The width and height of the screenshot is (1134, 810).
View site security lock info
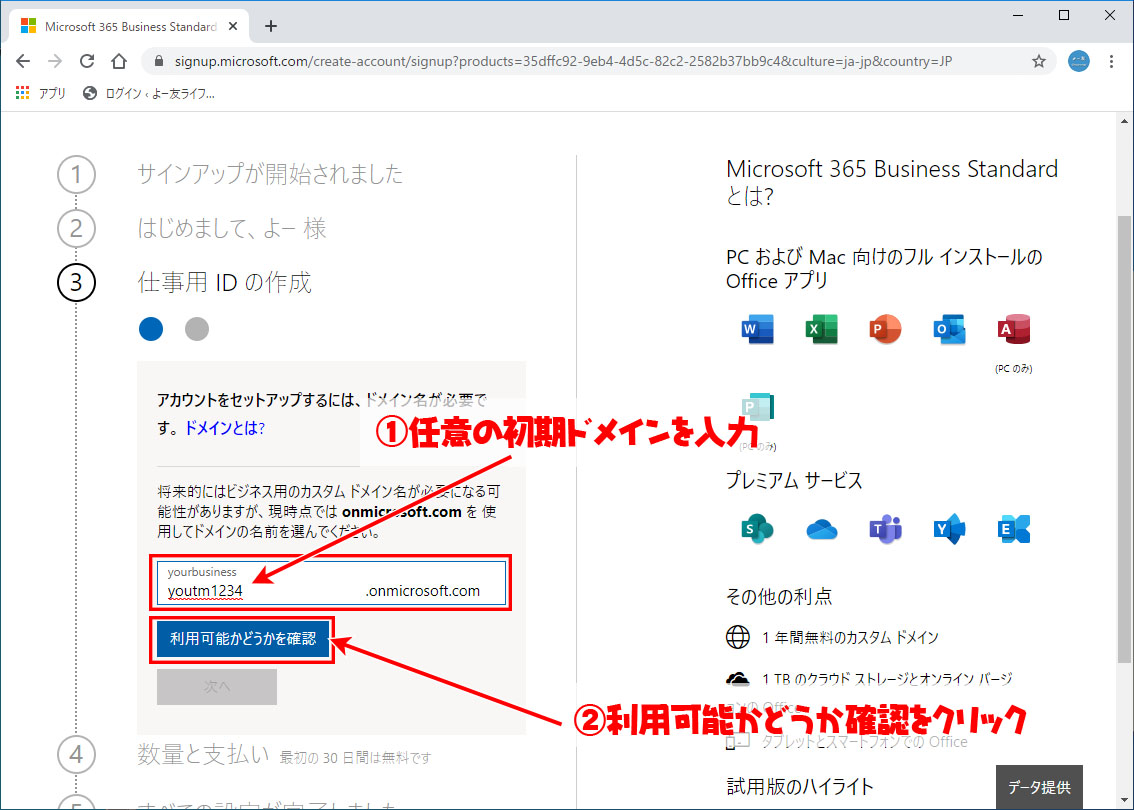tap(158, 61)
